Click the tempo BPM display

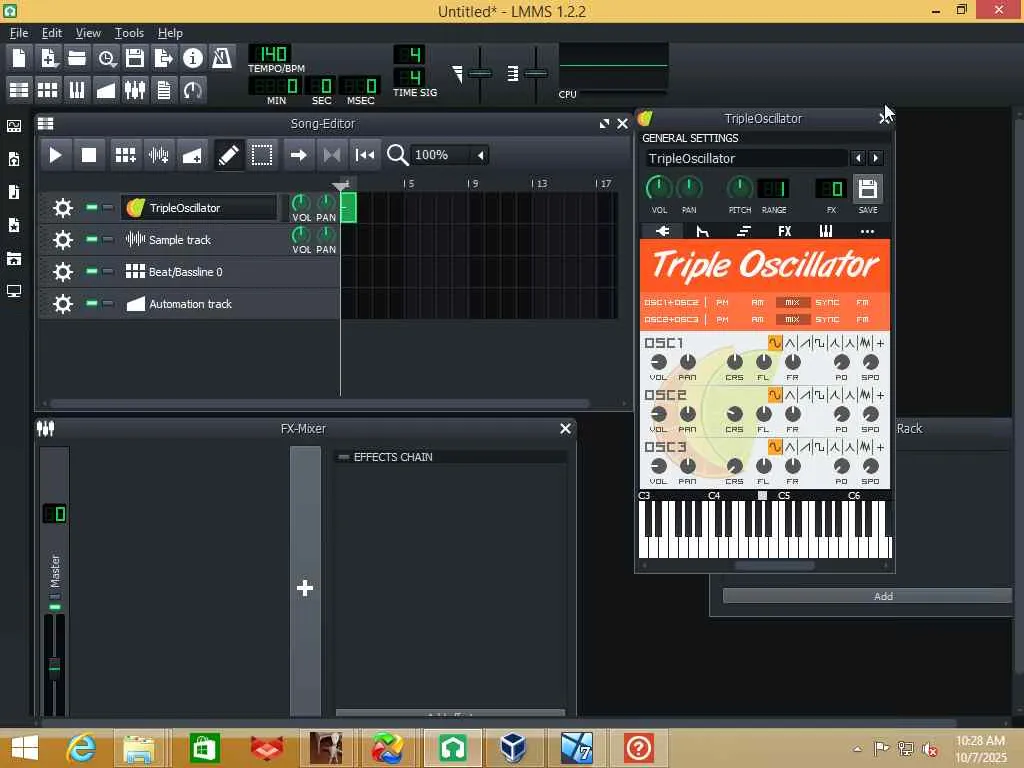coord(270,54)
